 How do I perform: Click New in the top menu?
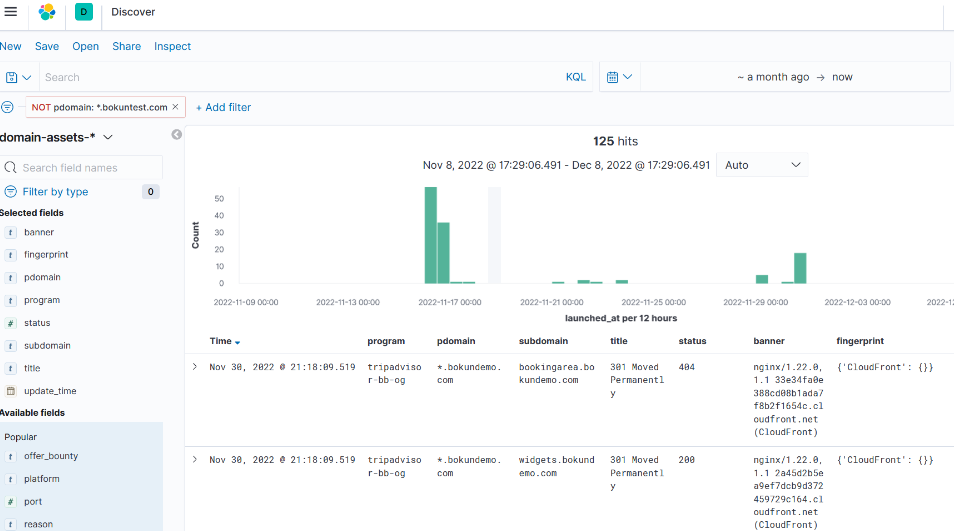[x=11, y=46]
